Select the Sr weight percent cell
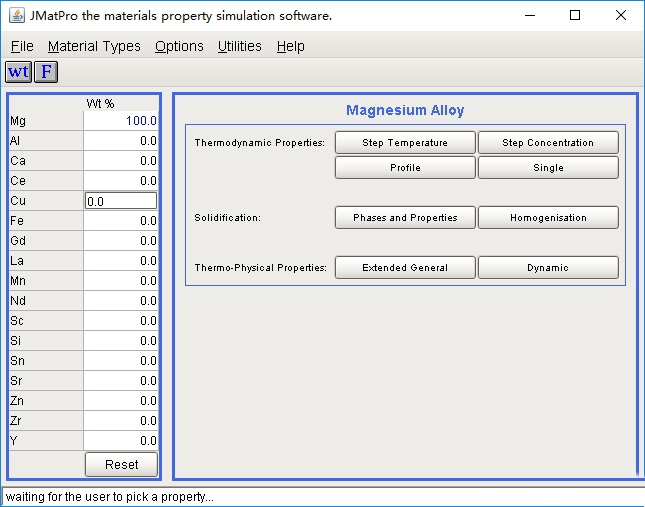The width and height of the screenshot is (645, 507). [121, 381]
